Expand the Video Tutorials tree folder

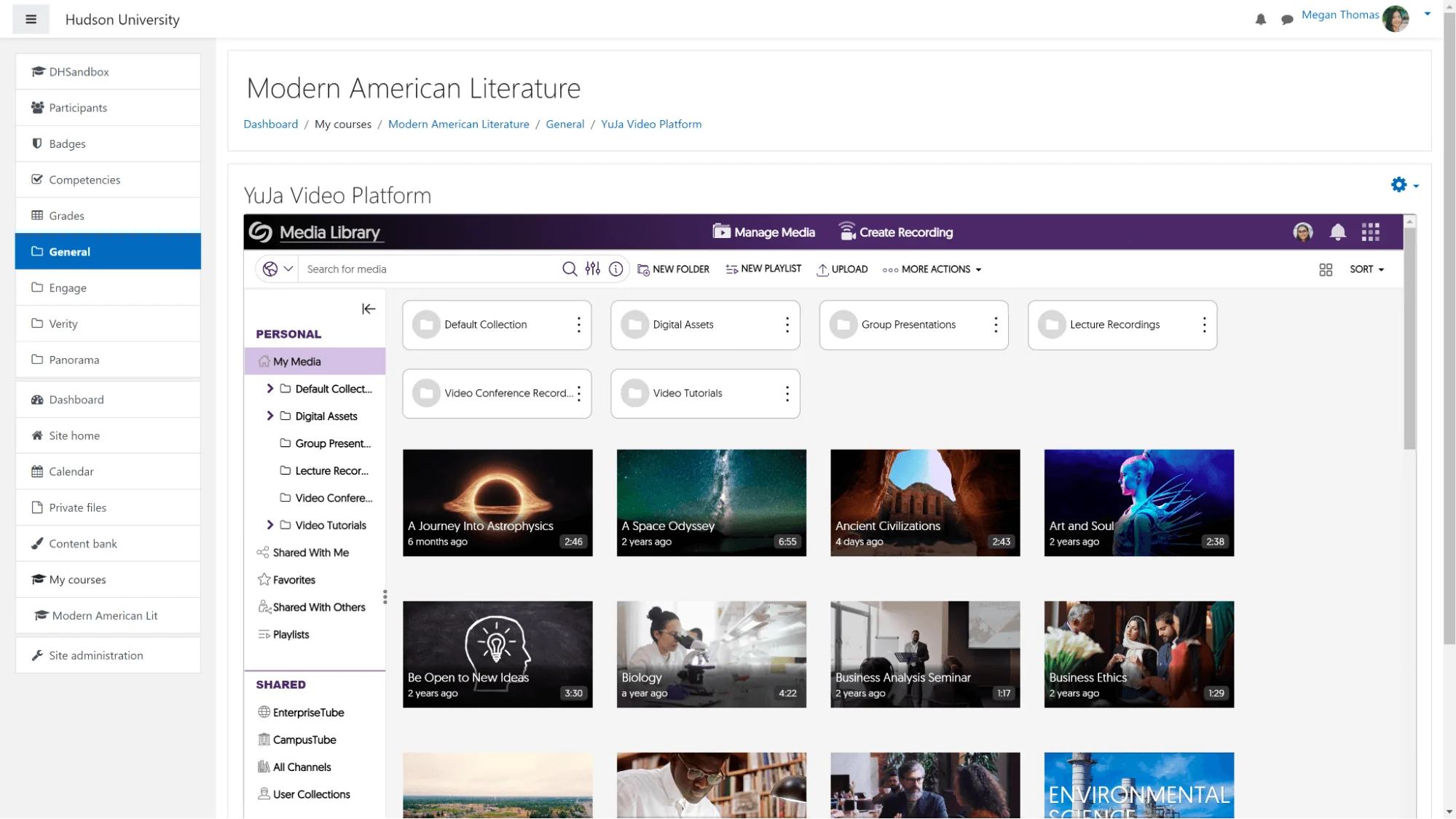(269, 525)
